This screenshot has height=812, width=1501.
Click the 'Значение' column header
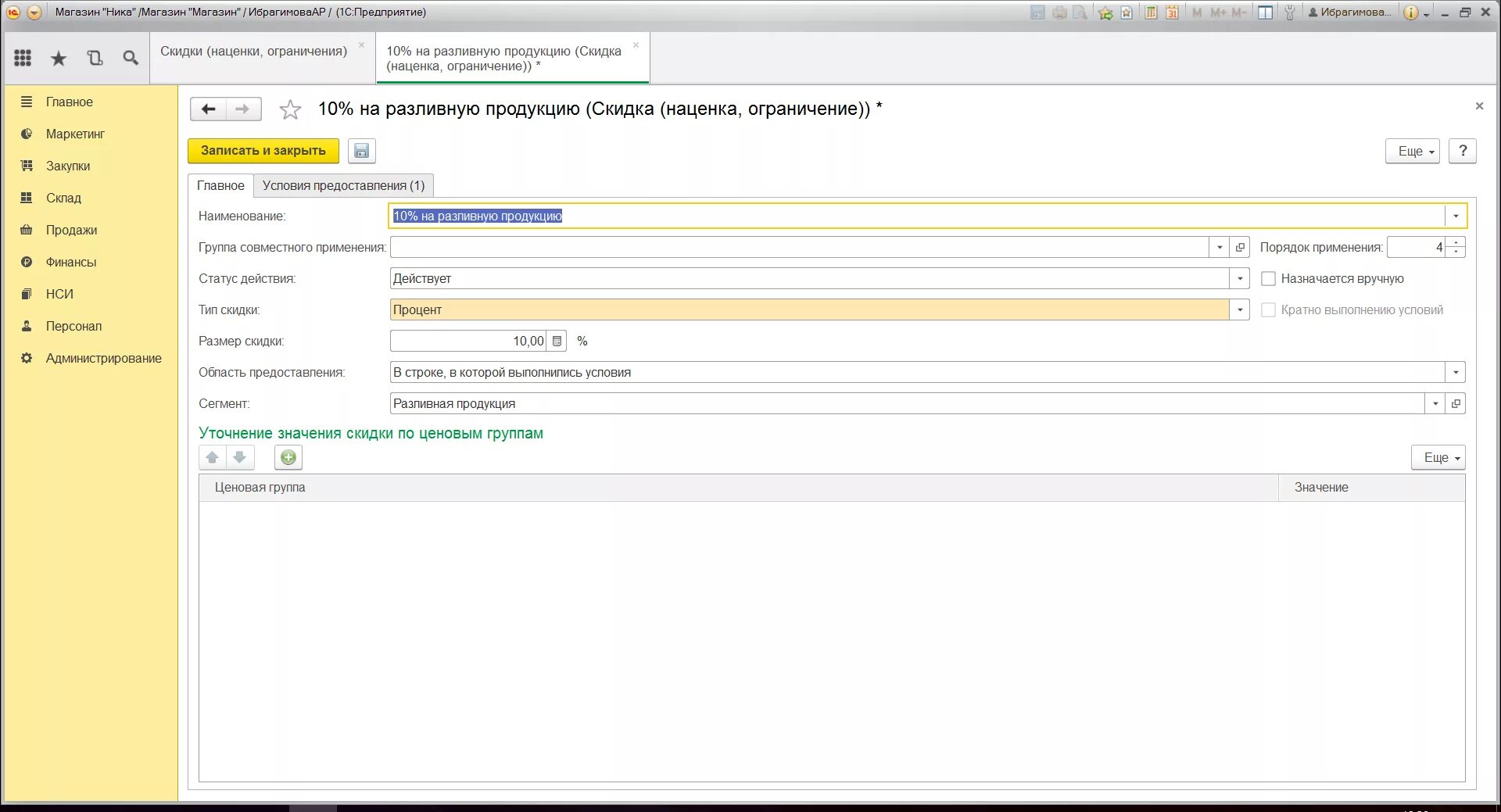point(1372,488)
